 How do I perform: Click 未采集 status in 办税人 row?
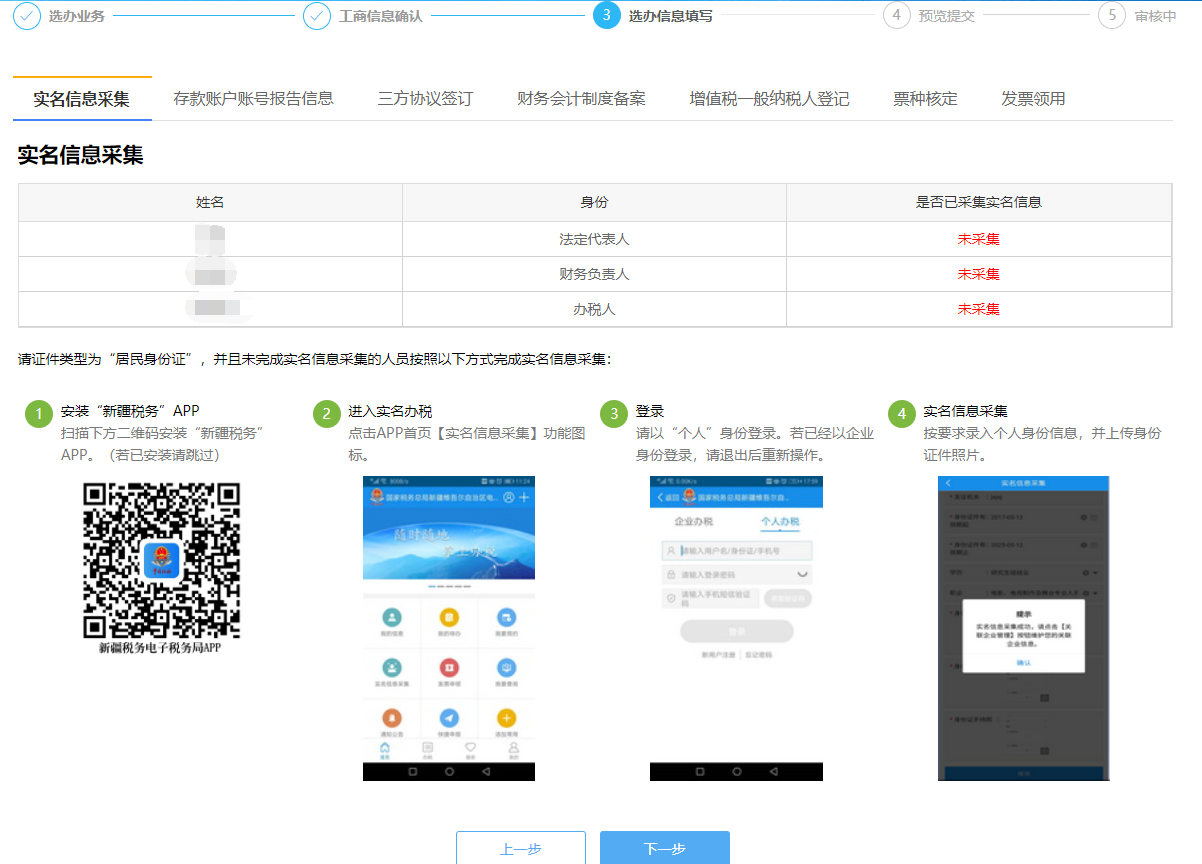coord(979,309)
